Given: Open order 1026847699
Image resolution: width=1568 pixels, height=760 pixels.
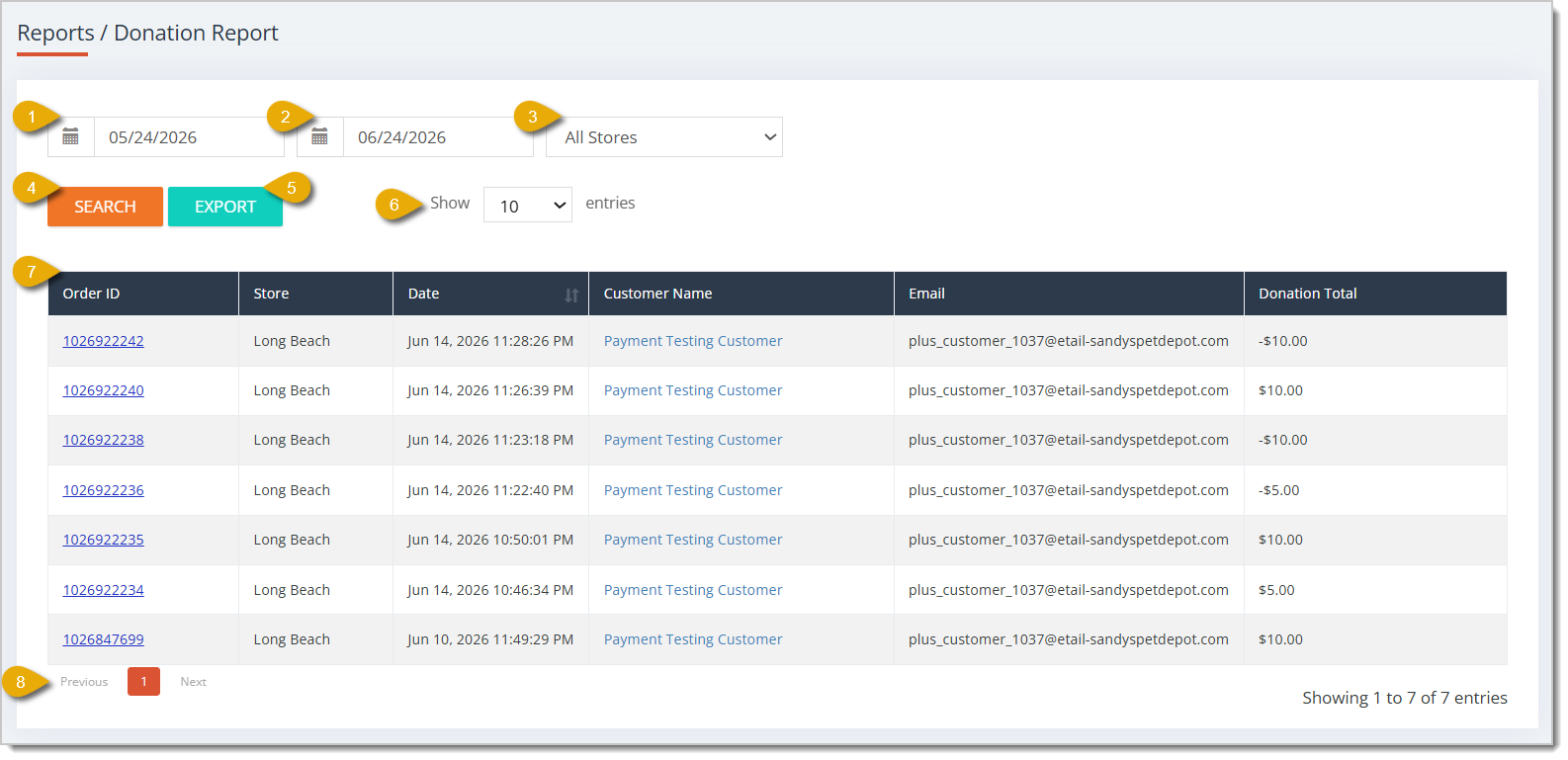Looking at the screenshot, I should coord(104,639).
